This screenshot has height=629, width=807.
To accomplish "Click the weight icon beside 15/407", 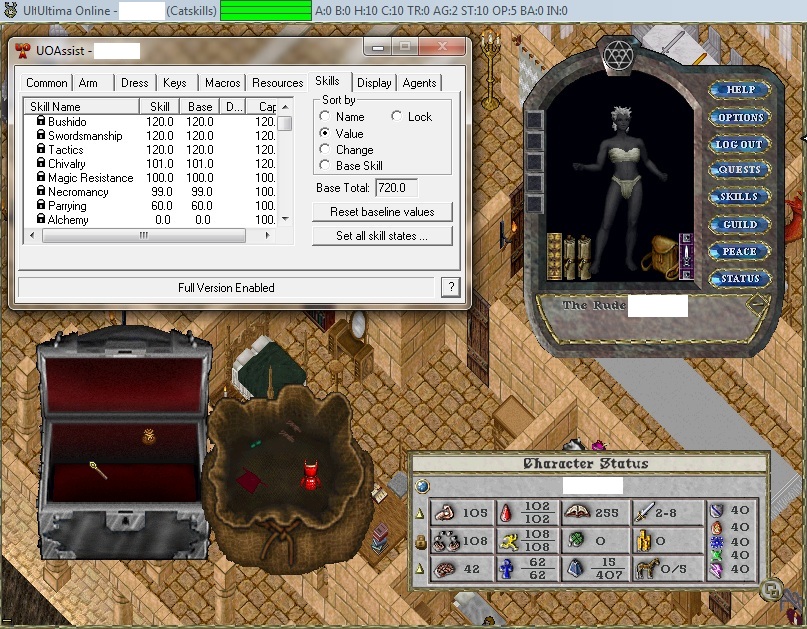I will click(575, 569).
